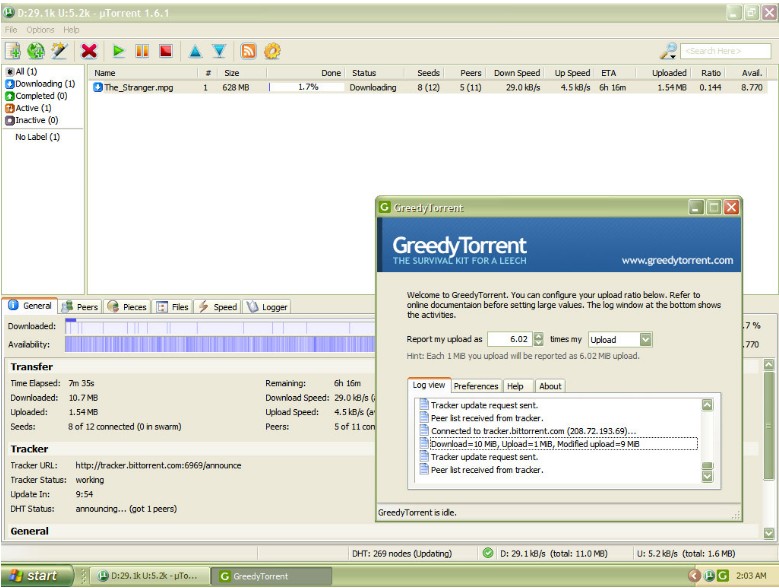The width and height of the screenshot is (779, 588).
Task: Open Preferences with the gear icon
Action: (x=272, y=51)
